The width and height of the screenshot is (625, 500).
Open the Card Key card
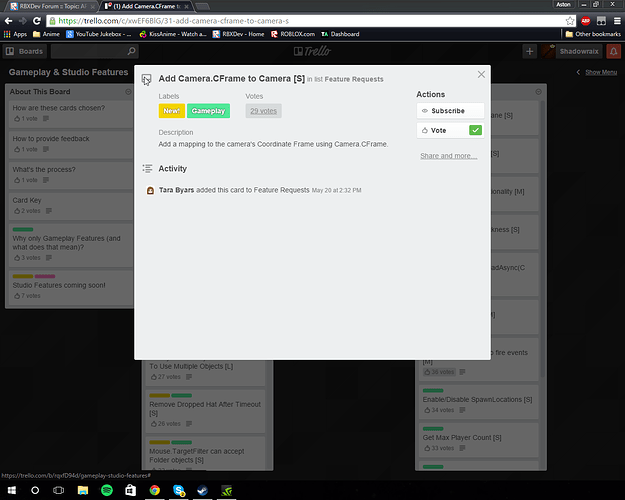click(71, 205)
